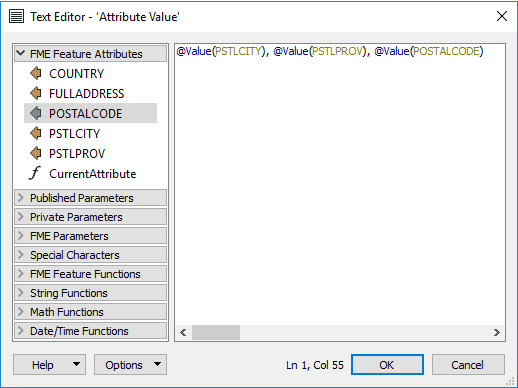Viewport: 518px width, 388px height.
Task: Click the PSTLCITY attribute arrow icon
Action: coord(36,133)
